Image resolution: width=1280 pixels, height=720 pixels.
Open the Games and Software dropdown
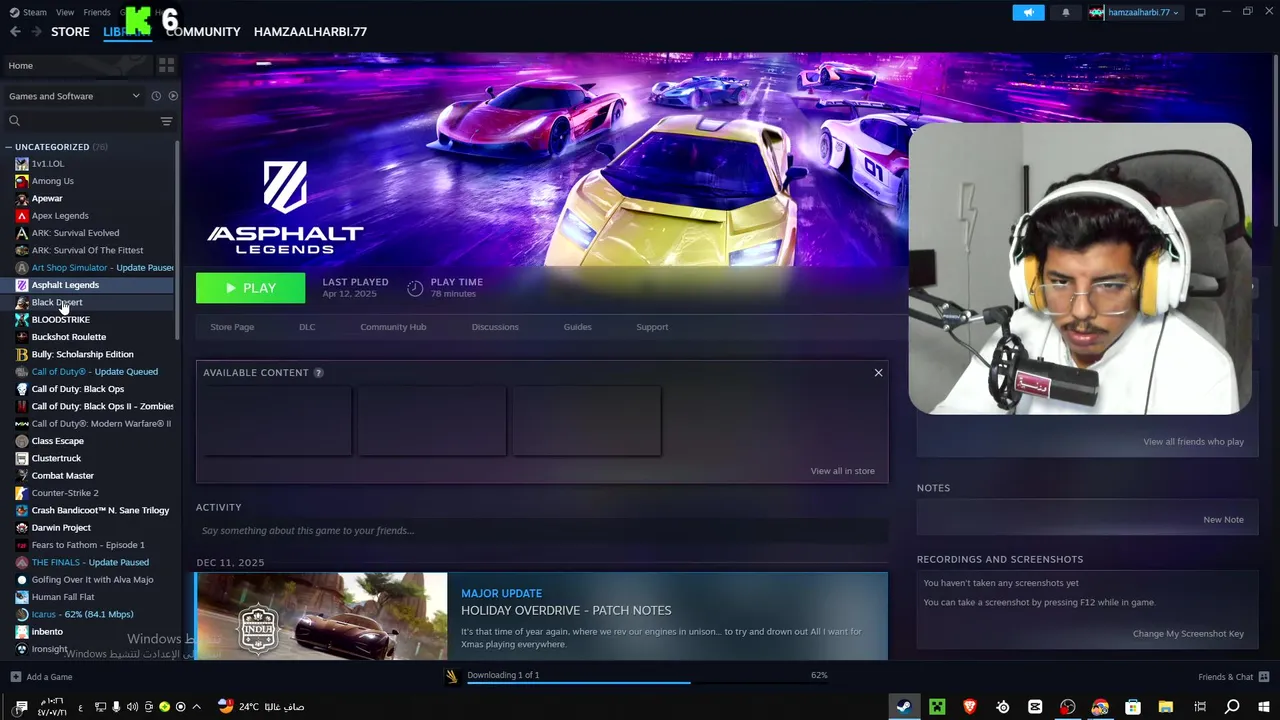pos(75,96)
